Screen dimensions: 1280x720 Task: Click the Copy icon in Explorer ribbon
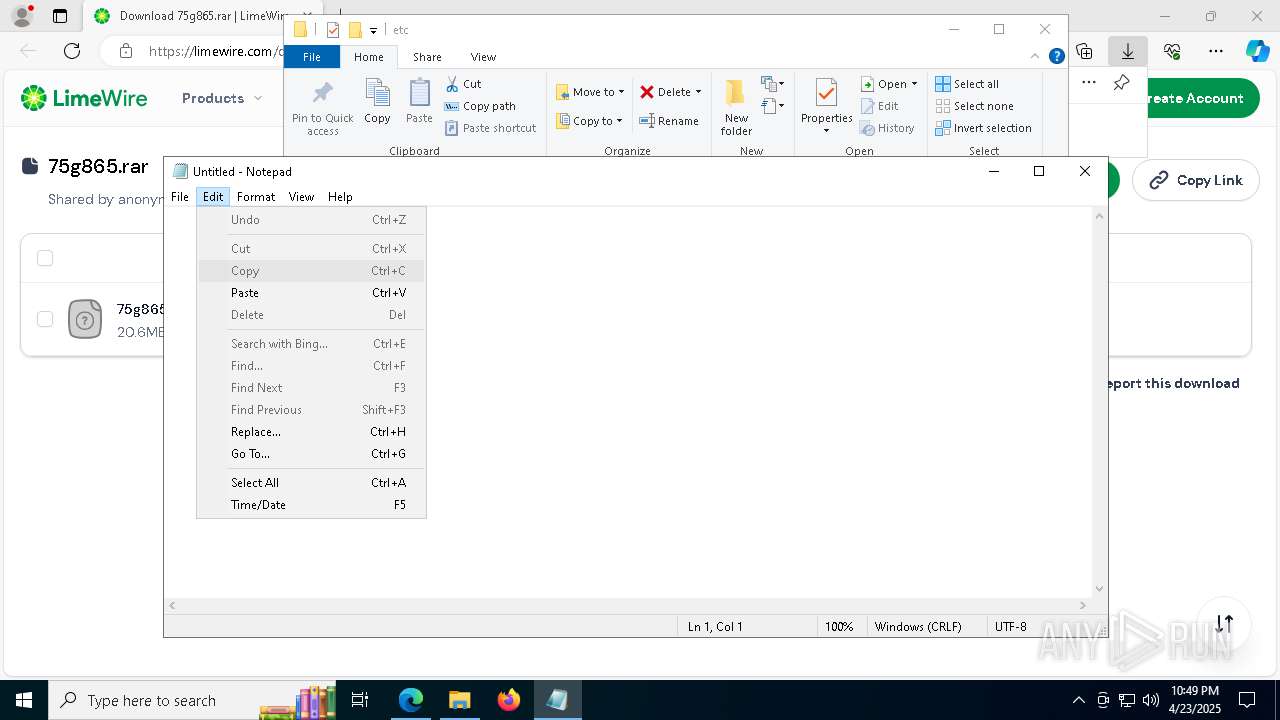coord(377,102)
